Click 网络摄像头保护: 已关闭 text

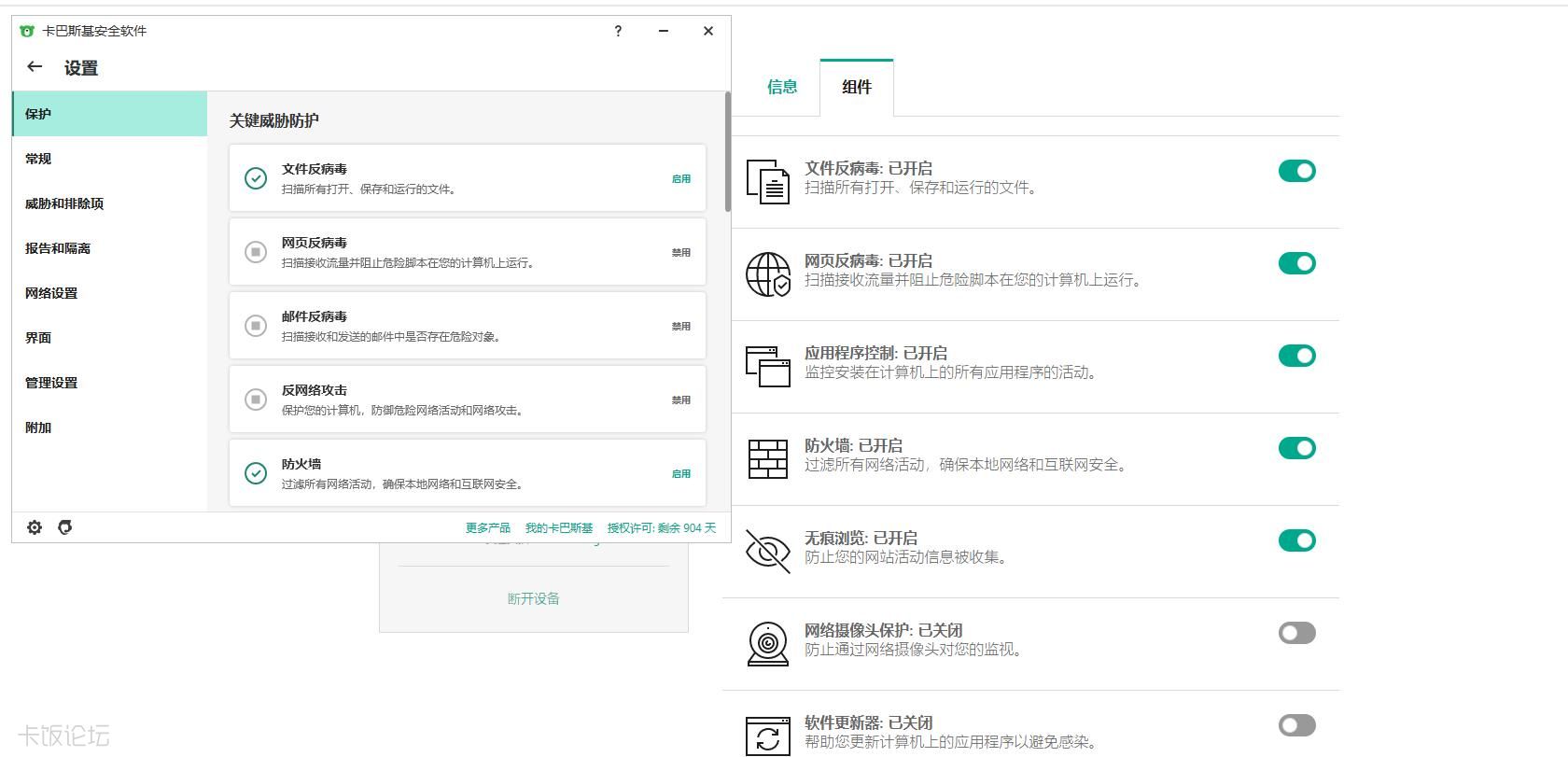coord(883,630)
